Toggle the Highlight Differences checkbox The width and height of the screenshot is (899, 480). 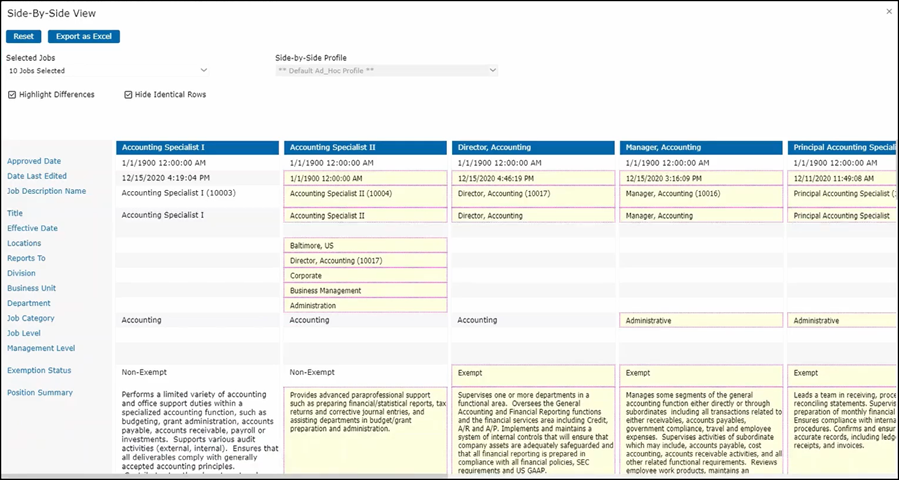pos(12,95)
